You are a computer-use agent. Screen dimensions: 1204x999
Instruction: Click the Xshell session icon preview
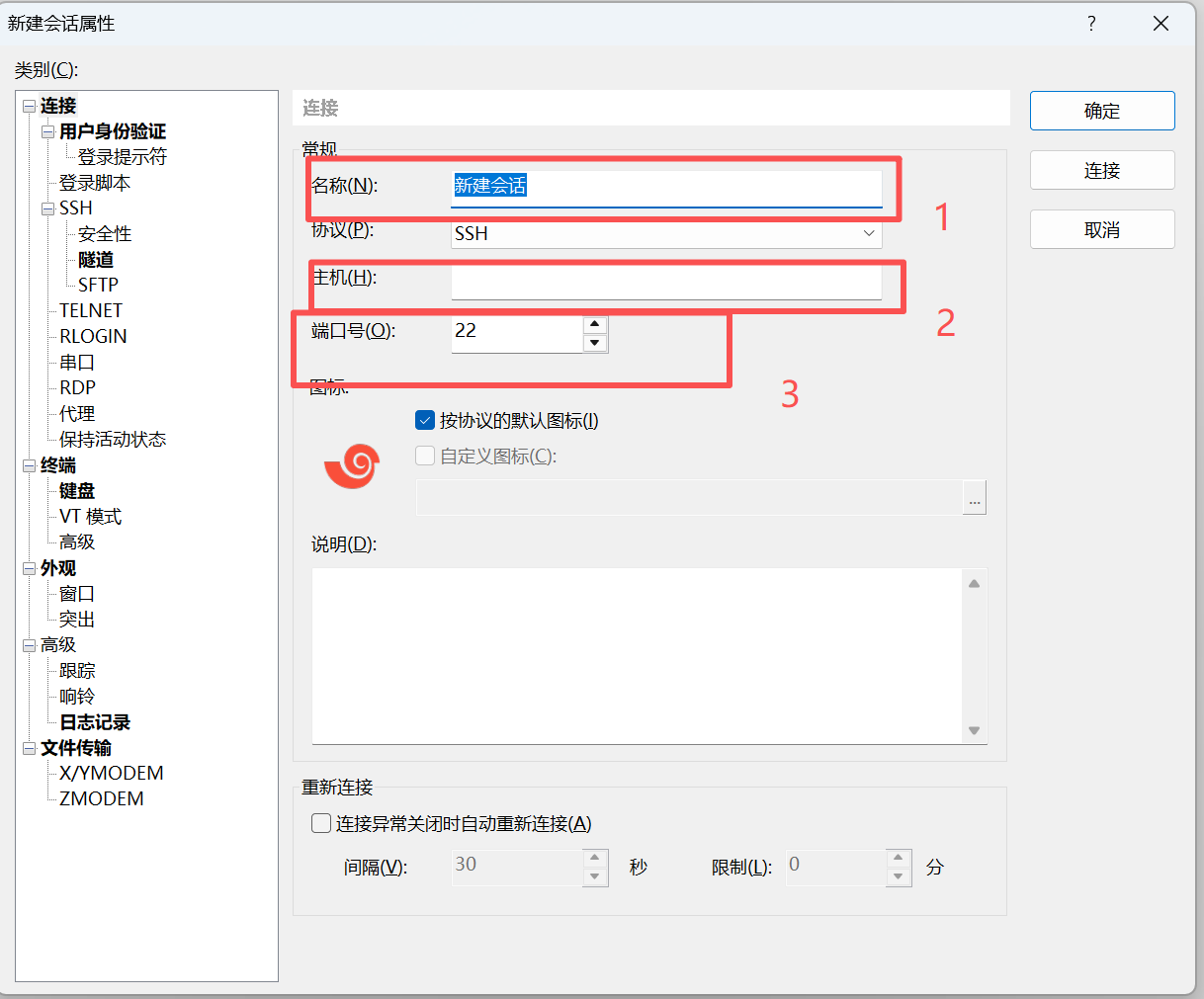point(352,465)
